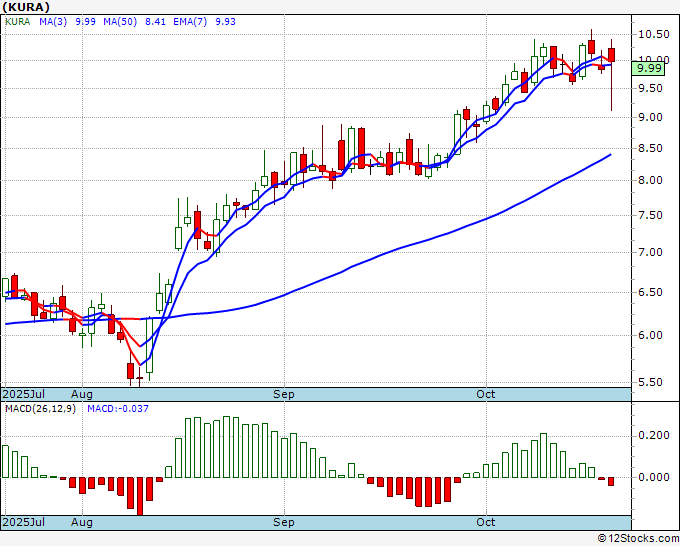Image resolution: width=680 pixels, height=546 pixels.
Task: Click the 8.50 price axis label
Action: coord(650,148)
